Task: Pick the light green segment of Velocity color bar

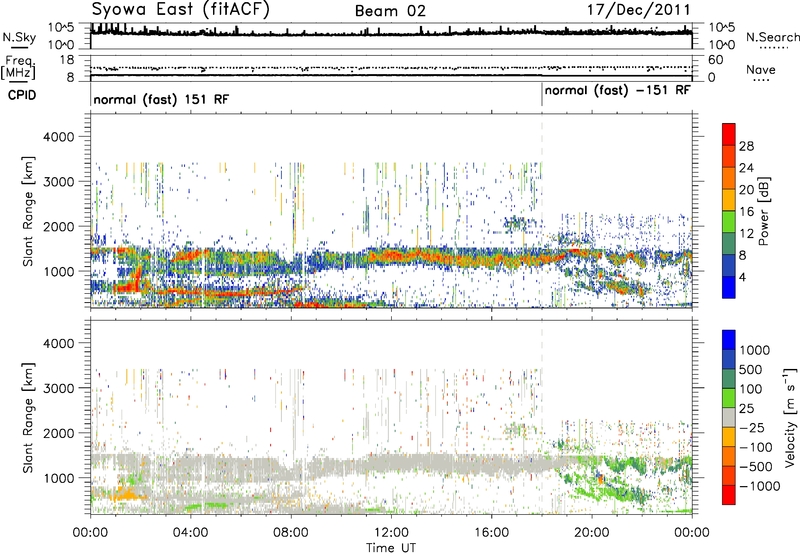Action: [729, 398]
